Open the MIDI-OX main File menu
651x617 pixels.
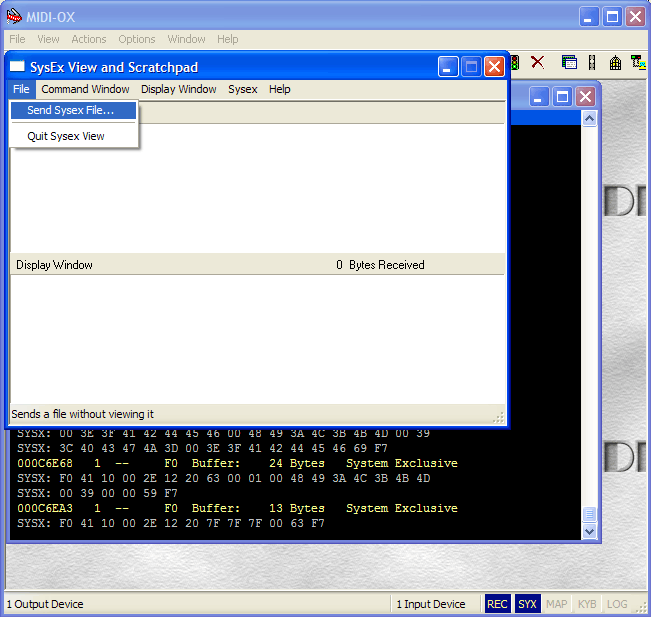(x=17, y=39)
